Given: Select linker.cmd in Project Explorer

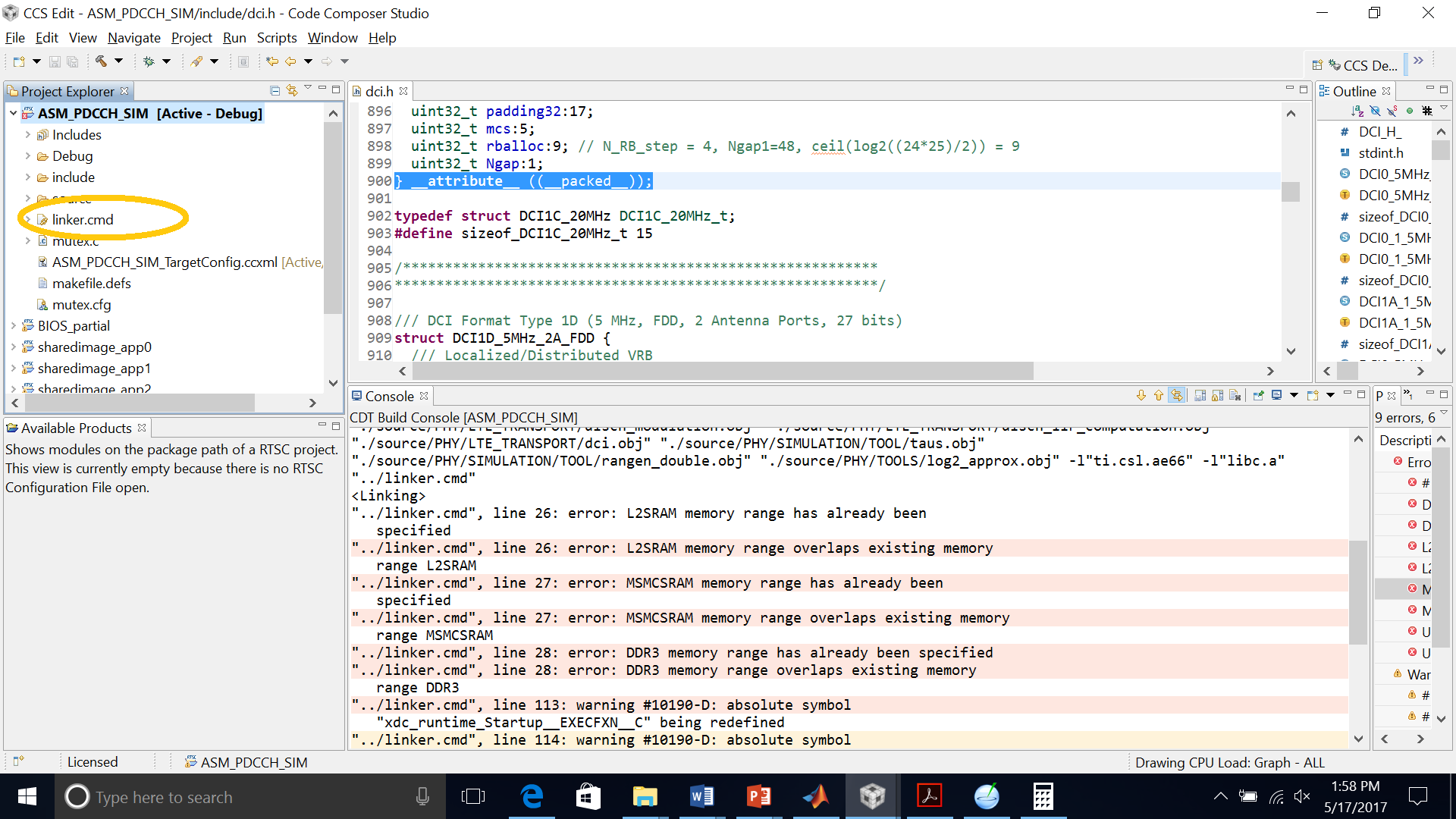Looking at the screenshot, I should (83, 219).
